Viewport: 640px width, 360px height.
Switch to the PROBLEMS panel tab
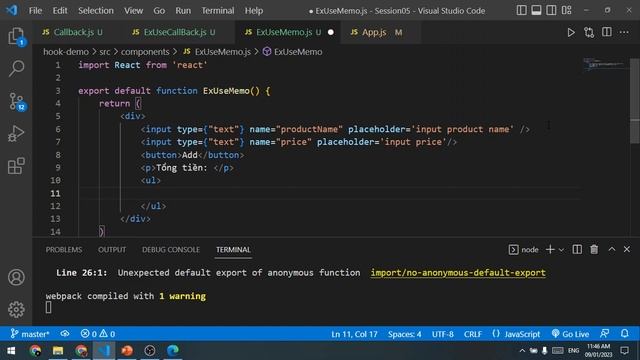64,250
